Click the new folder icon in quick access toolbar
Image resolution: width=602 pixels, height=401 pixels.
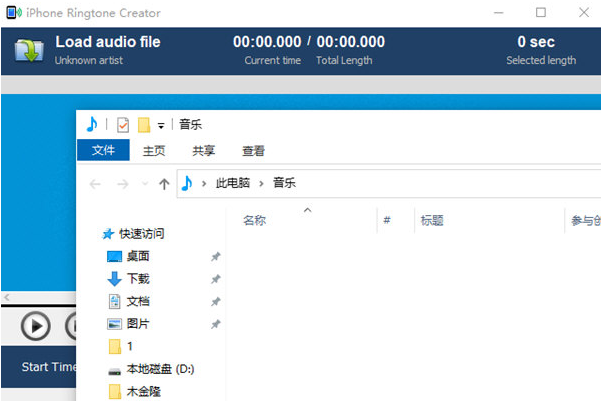tap(144, 125)
